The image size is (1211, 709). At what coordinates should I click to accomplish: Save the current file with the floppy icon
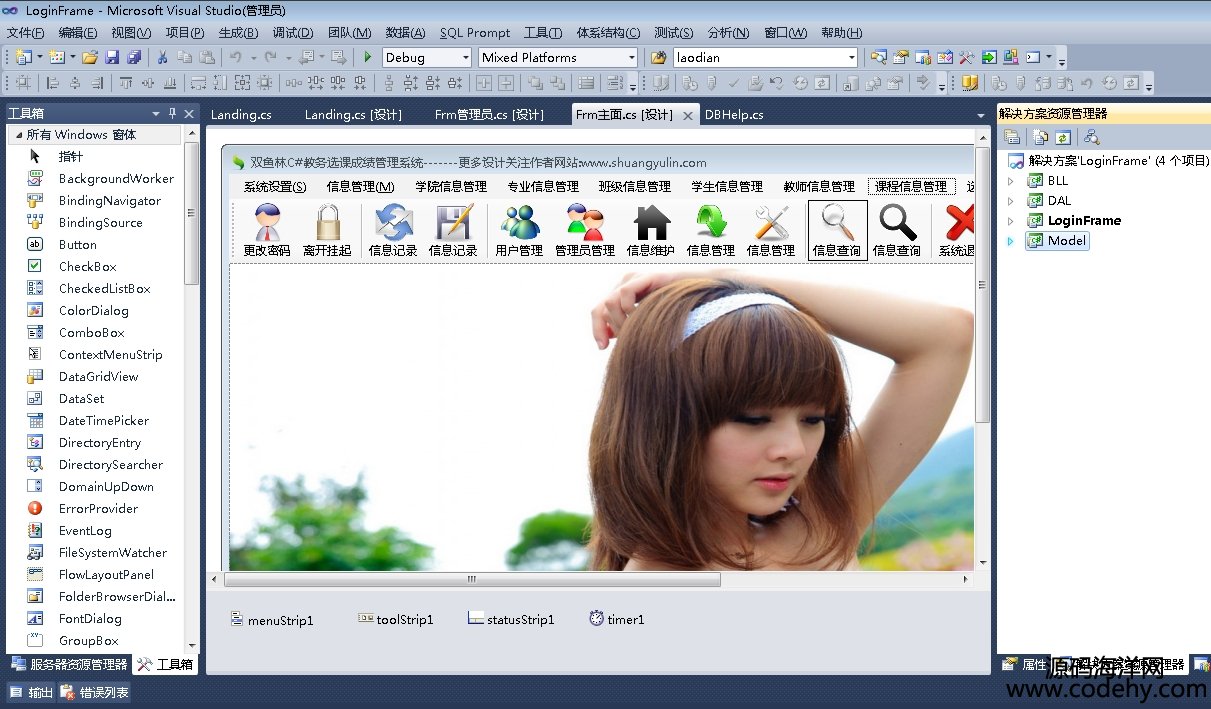tap(112, 57)
